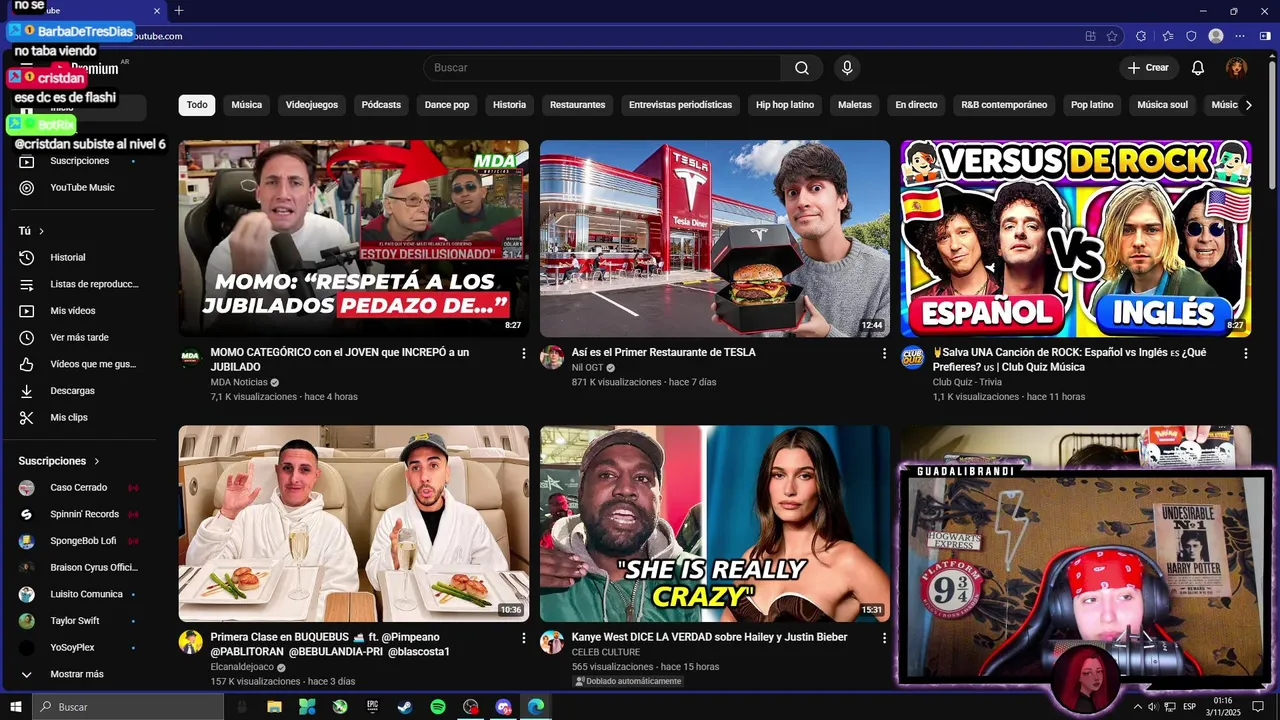Play the SHE IS REALLY CRAZY thumbnail
Screen dimensions: 1280x720
point(715,524)
